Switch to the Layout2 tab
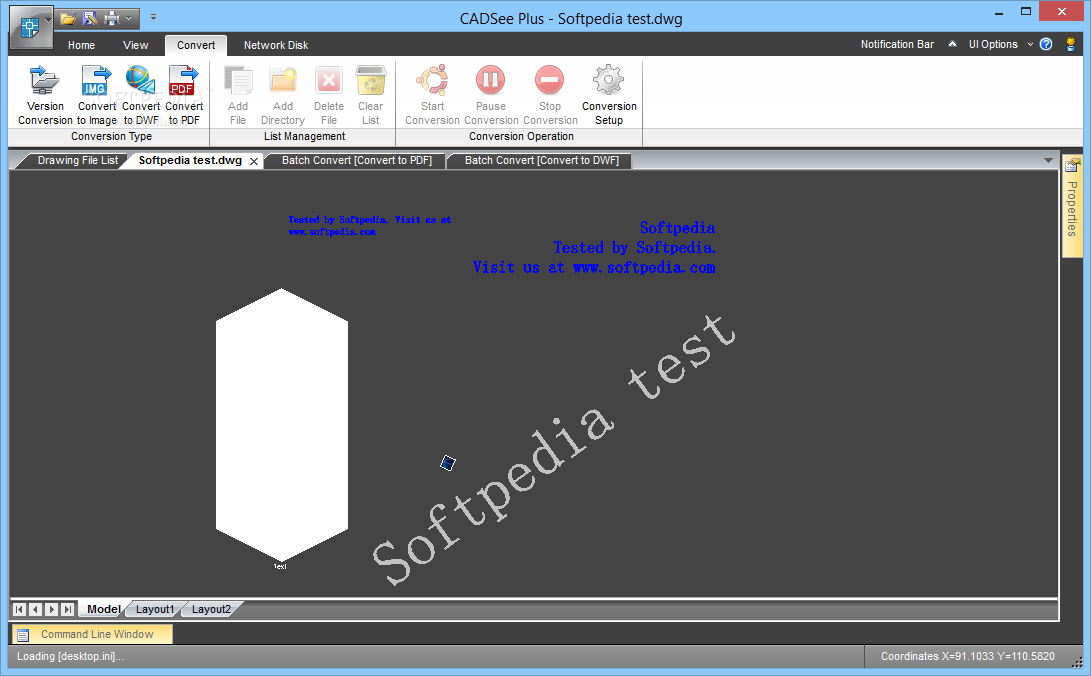1091x676 pixels. coord(211,609)
